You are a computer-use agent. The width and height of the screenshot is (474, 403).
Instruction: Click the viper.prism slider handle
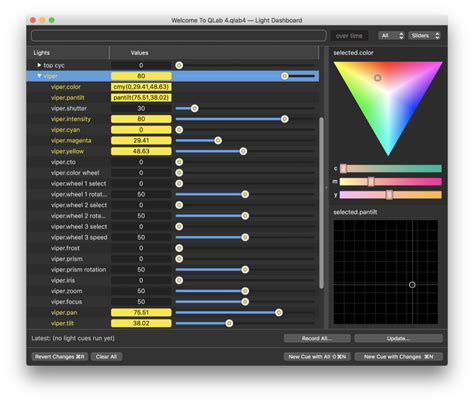[x=179, y=259]
